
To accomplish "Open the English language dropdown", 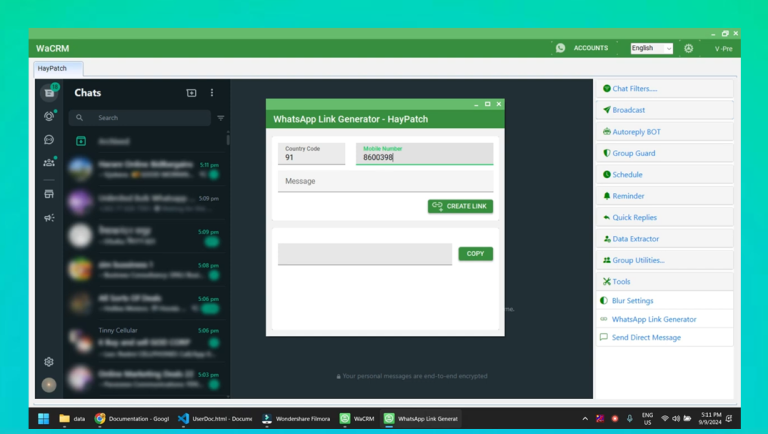I will [651, 48].
